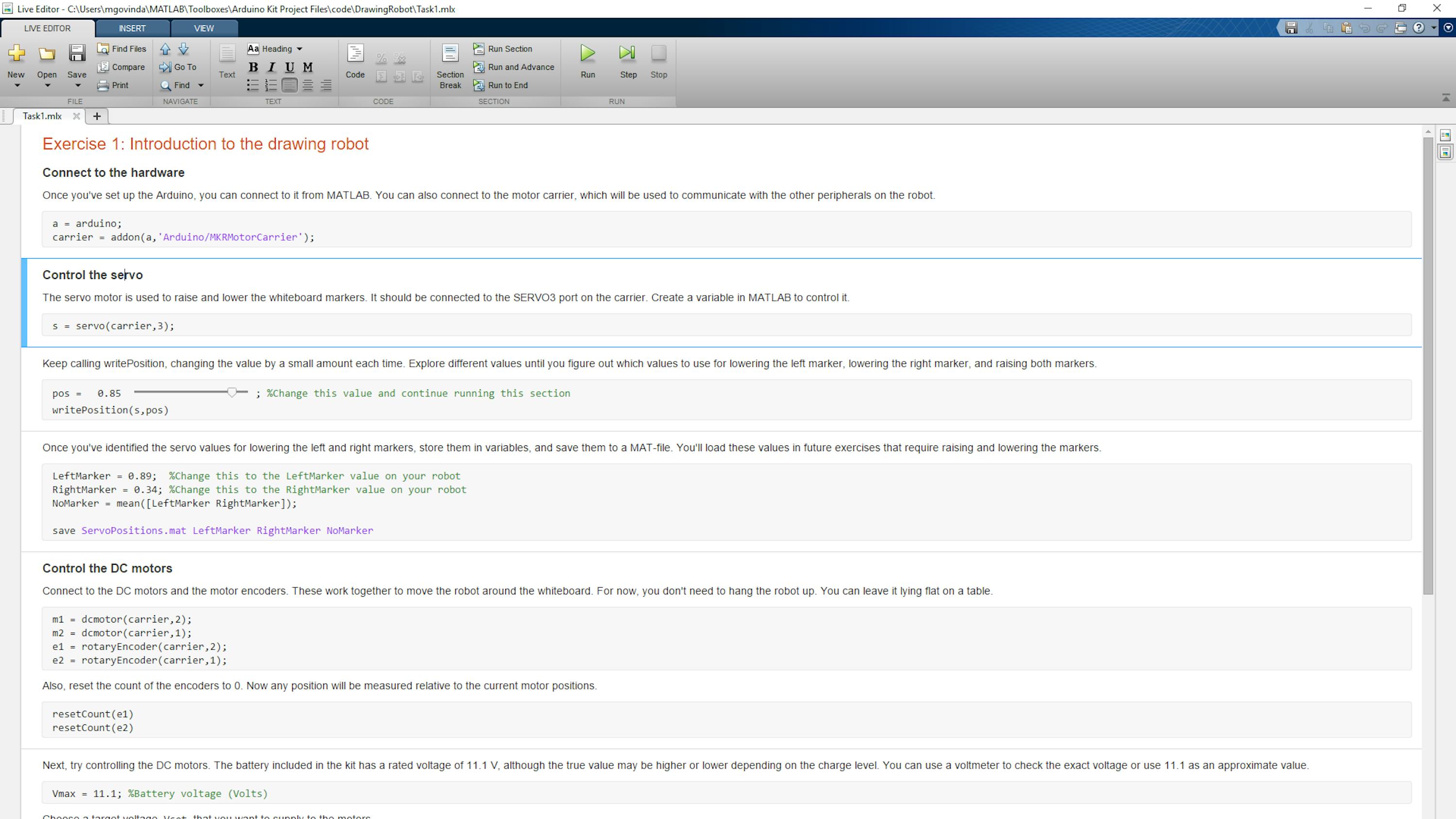Click the Step run icon
This screenshot has height=819, width=1456.
[628, 54]
